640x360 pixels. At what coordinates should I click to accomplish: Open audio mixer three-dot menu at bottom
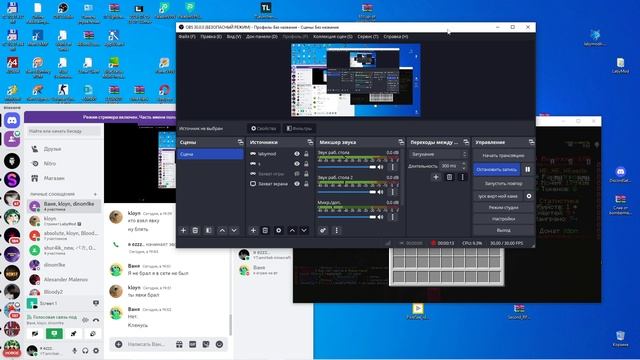[336, 231]
